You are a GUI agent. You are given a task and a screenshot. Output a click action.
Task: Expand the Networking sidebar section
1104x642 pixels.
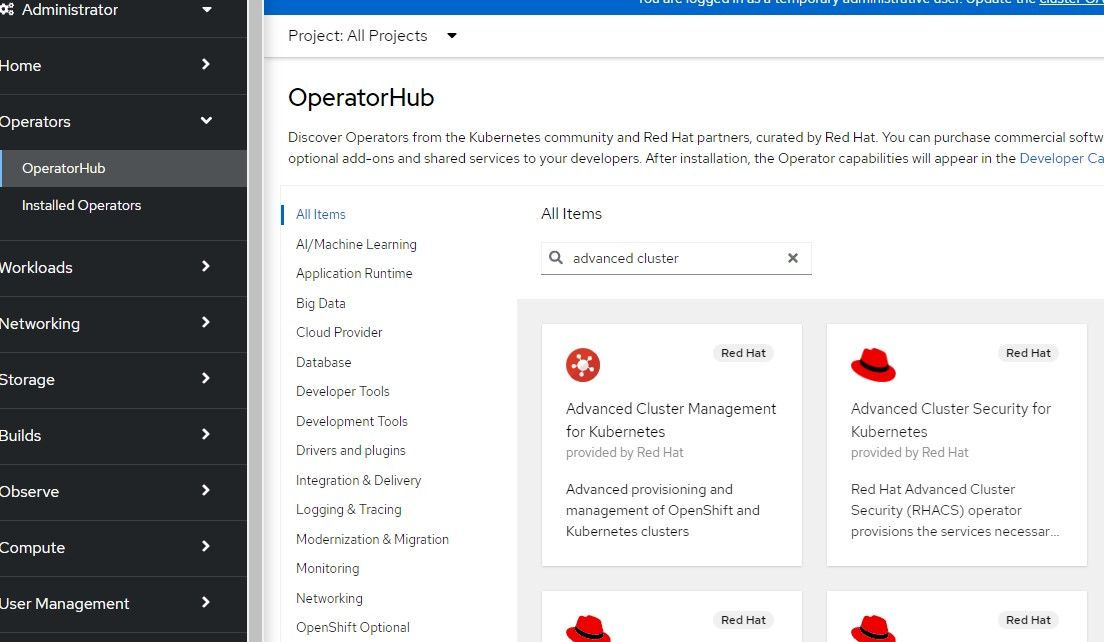point(123,324)
